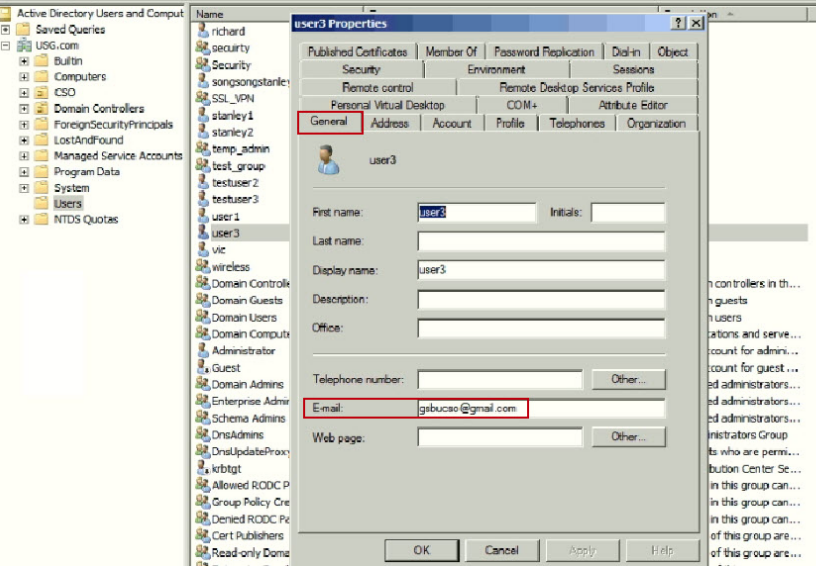Viewport: 816px width, 573px height.
Task: Click the context help question mark button
Action: [678, 23]
